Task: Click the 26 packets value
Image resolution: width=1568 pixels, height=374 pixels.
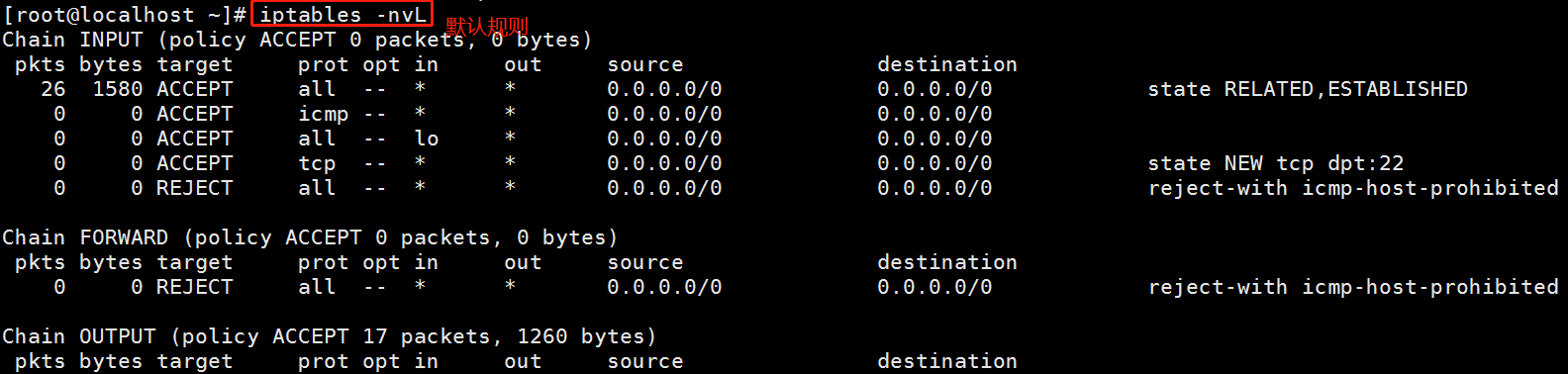Action: pos(53,89)
